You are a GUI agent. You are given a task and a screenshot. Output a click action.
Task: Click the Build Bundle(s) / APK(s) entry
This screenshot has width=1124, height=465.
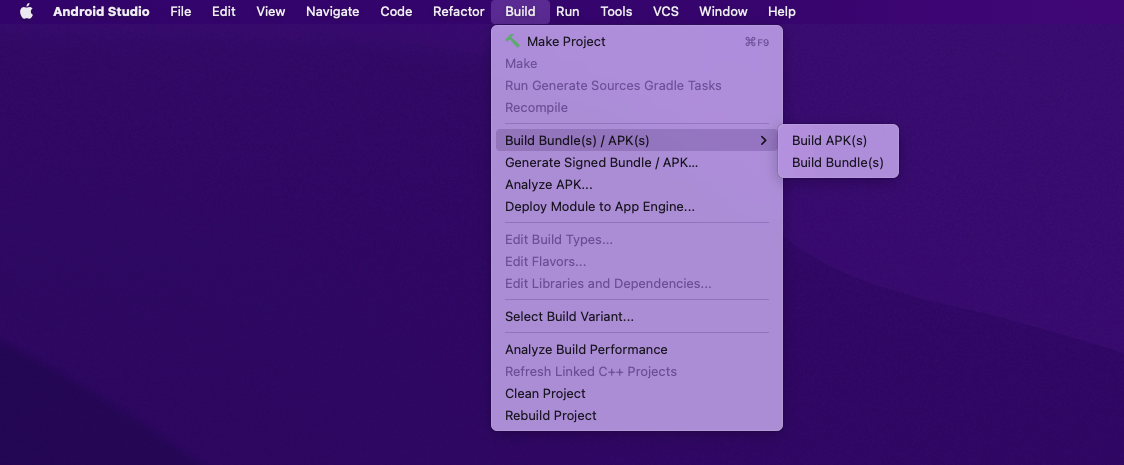point(637,140)
